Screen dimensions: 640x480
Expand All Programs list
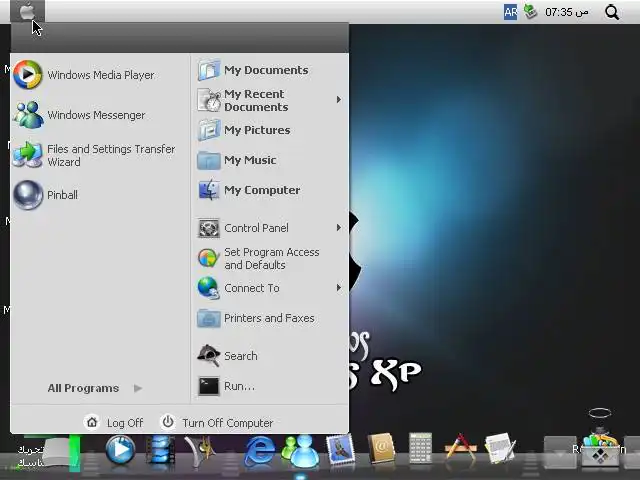point(95,388)
